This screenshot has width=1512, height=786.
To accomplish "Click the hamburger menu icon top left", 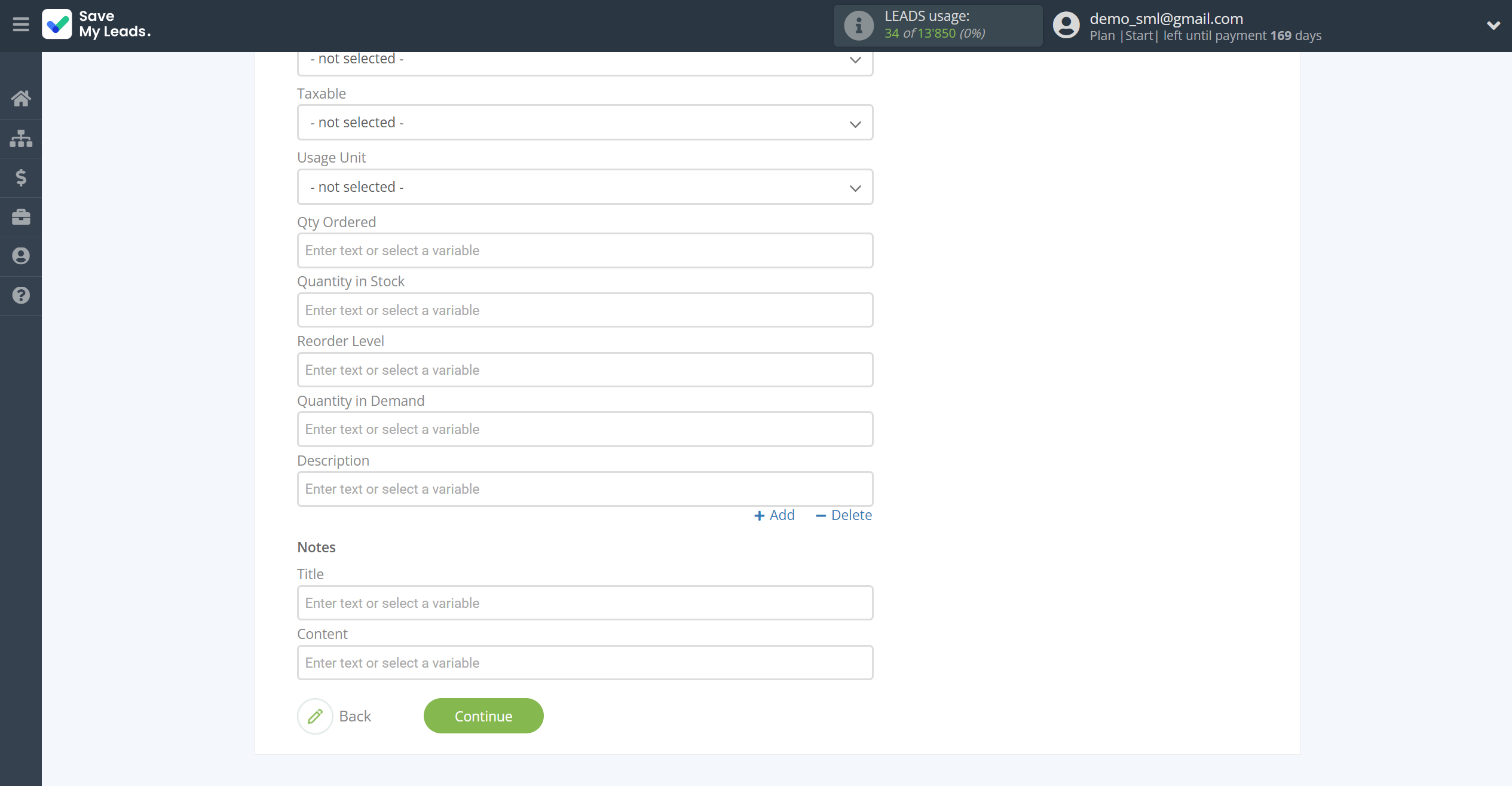I will click(21, 25).
